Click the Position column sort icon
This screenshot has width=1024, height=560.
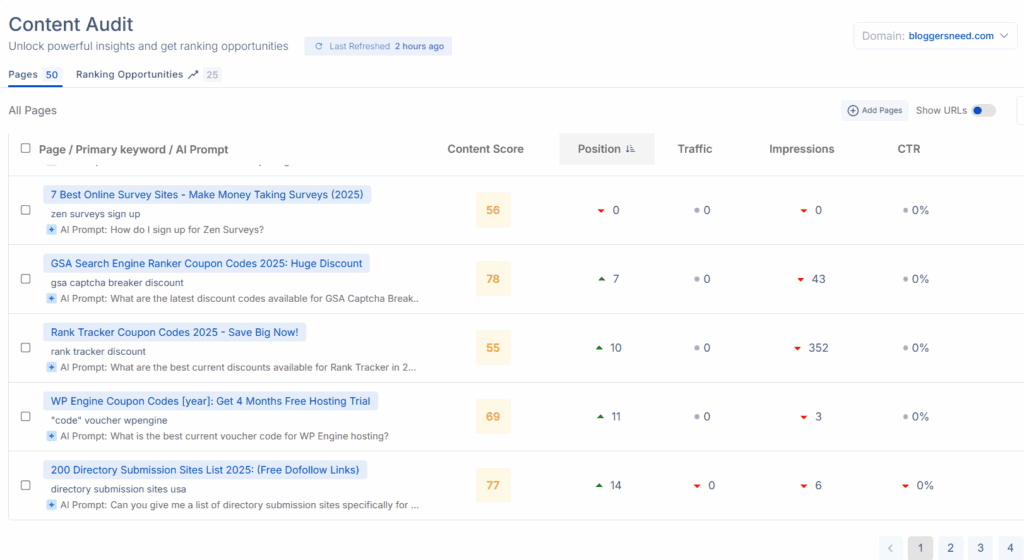630,149
